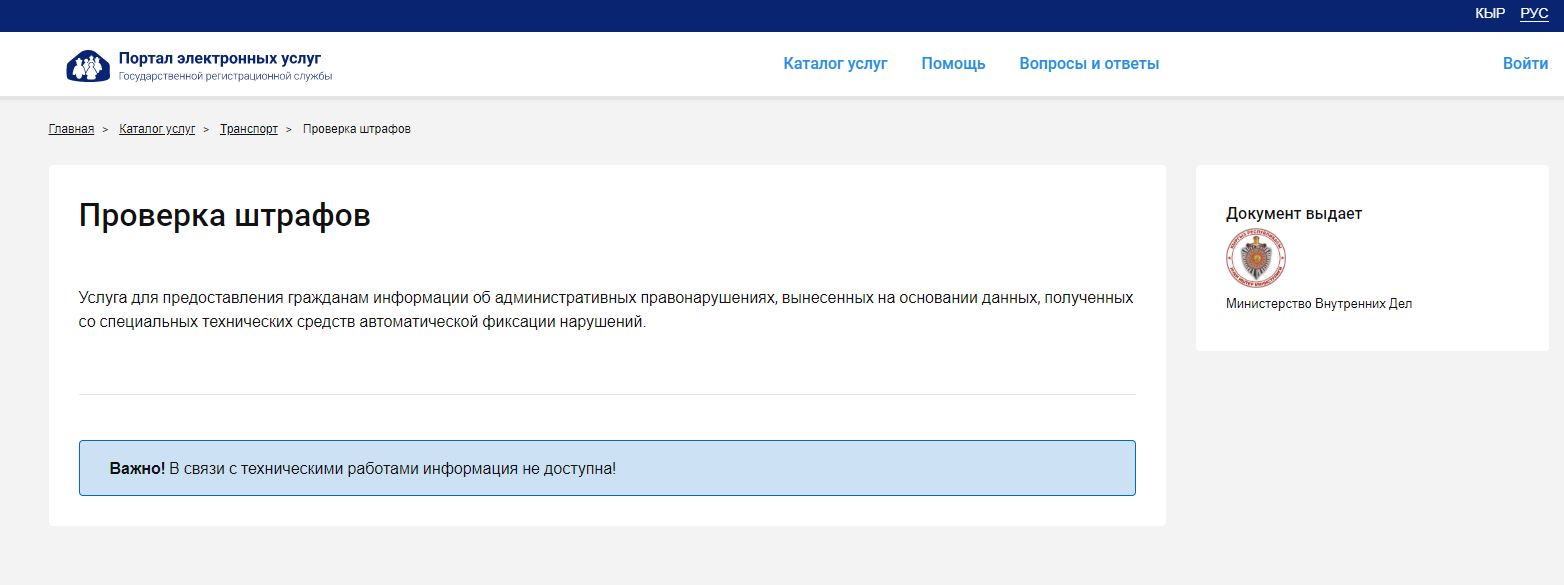Open the Каталог услуг navigation menu item
The image size is (1564, 585).
835,64
